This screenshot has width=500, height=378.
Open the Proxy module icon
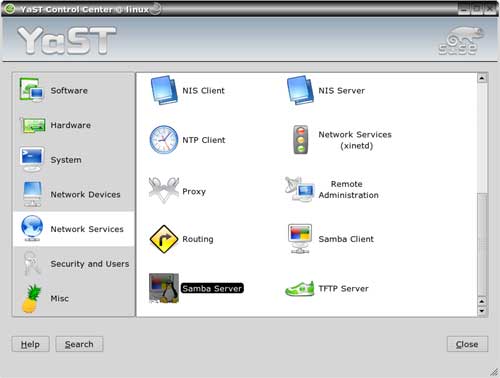[x=164, y=190]
